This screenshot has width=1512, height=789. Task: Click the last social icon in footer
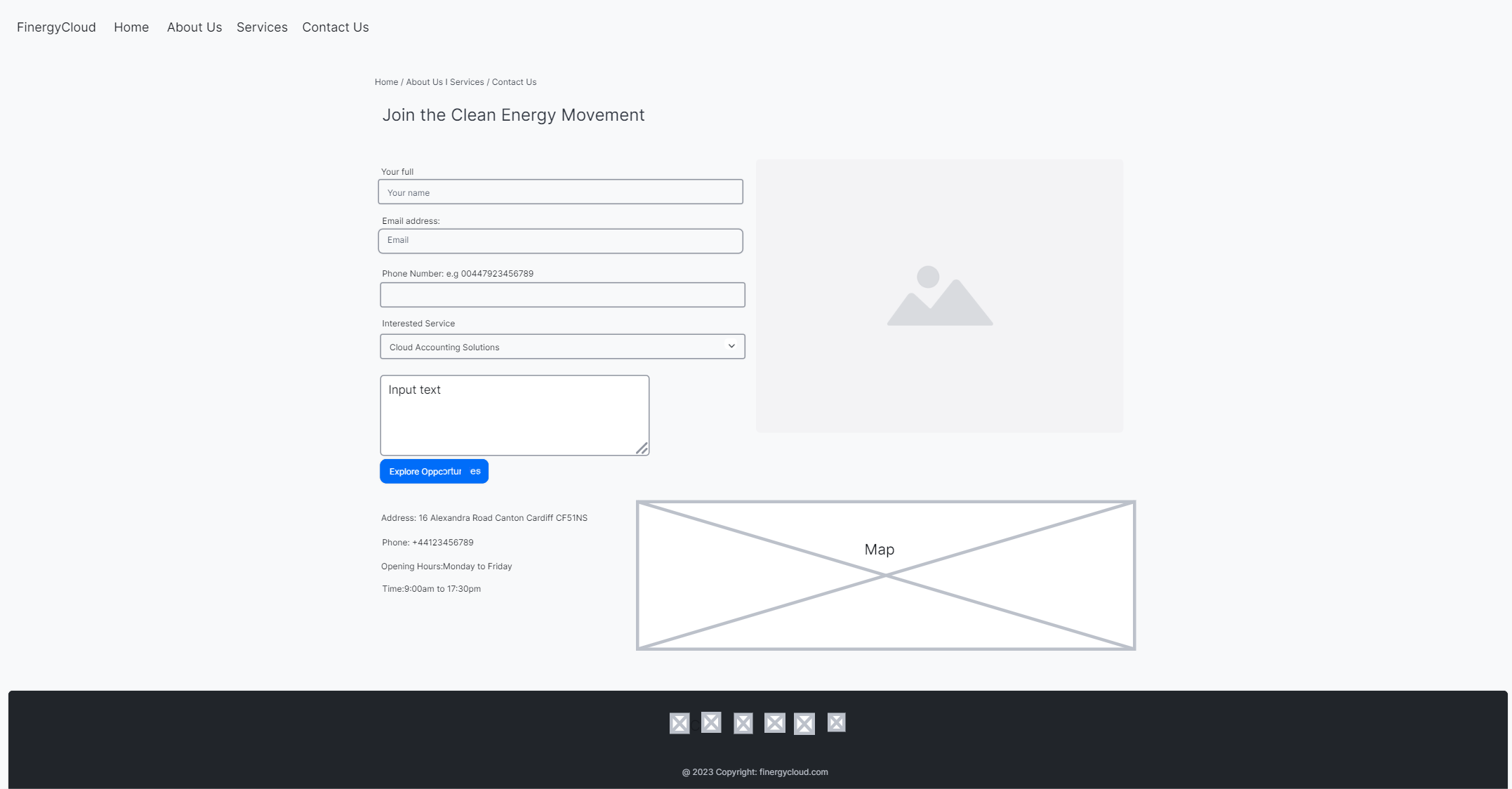[x=836, y=722]
